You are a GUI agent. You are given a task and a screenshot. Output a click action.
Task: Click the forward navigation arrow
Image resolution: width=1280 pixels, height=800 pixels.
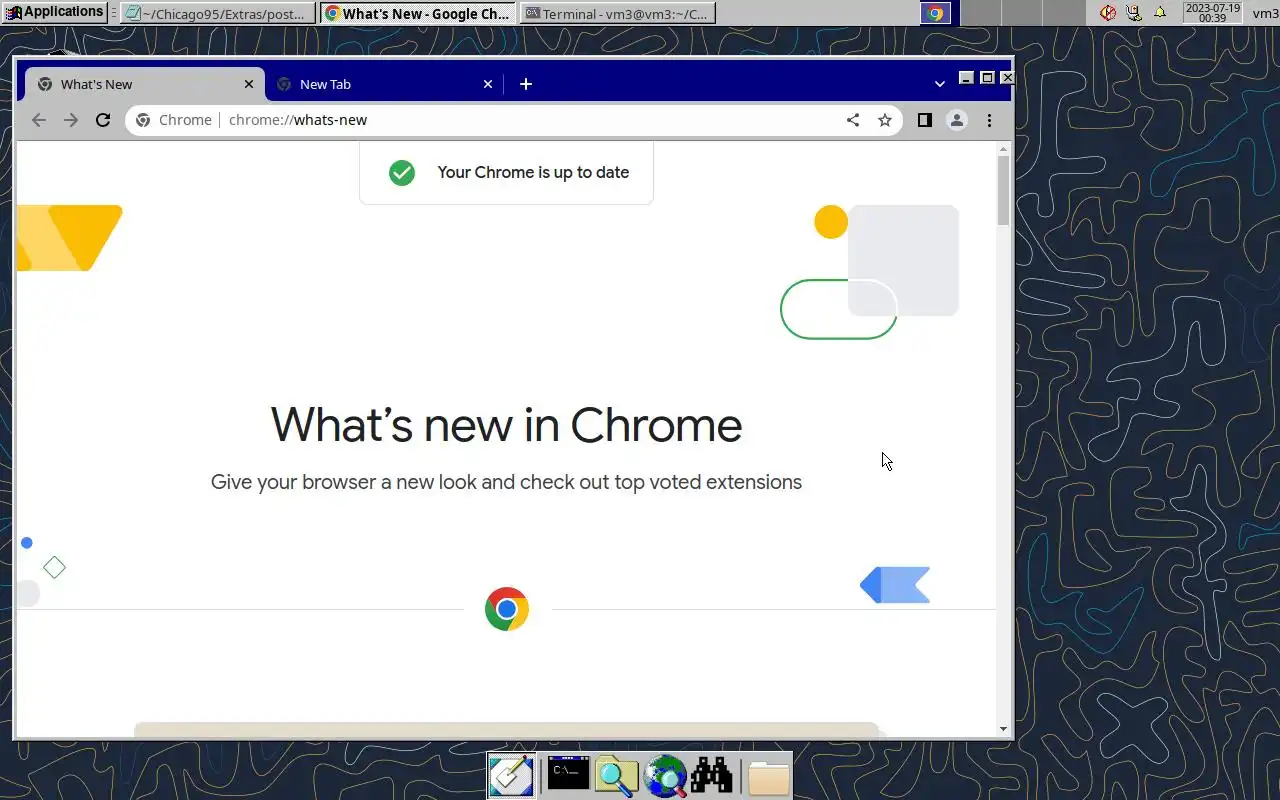pos(70,120)
